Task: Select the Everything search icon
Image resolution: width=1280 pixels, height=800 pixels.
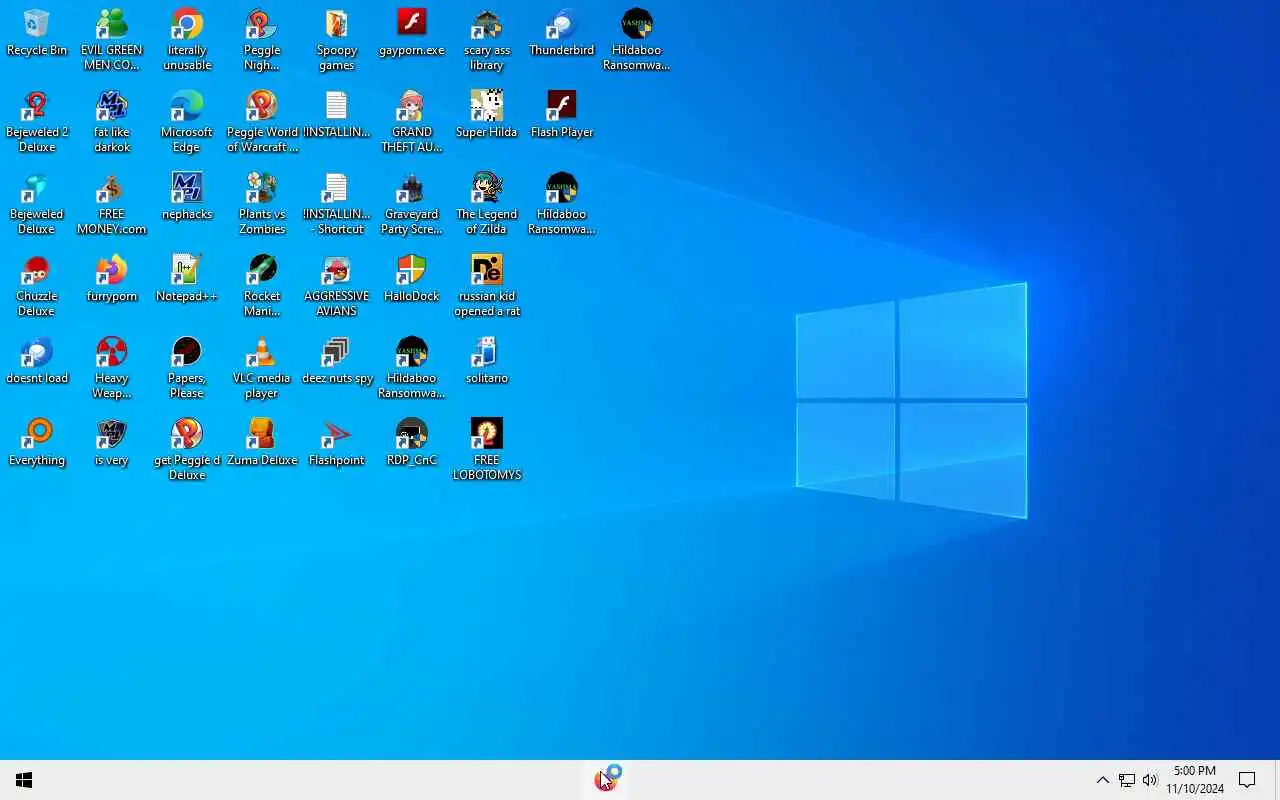Action: (x=36, y=443)
